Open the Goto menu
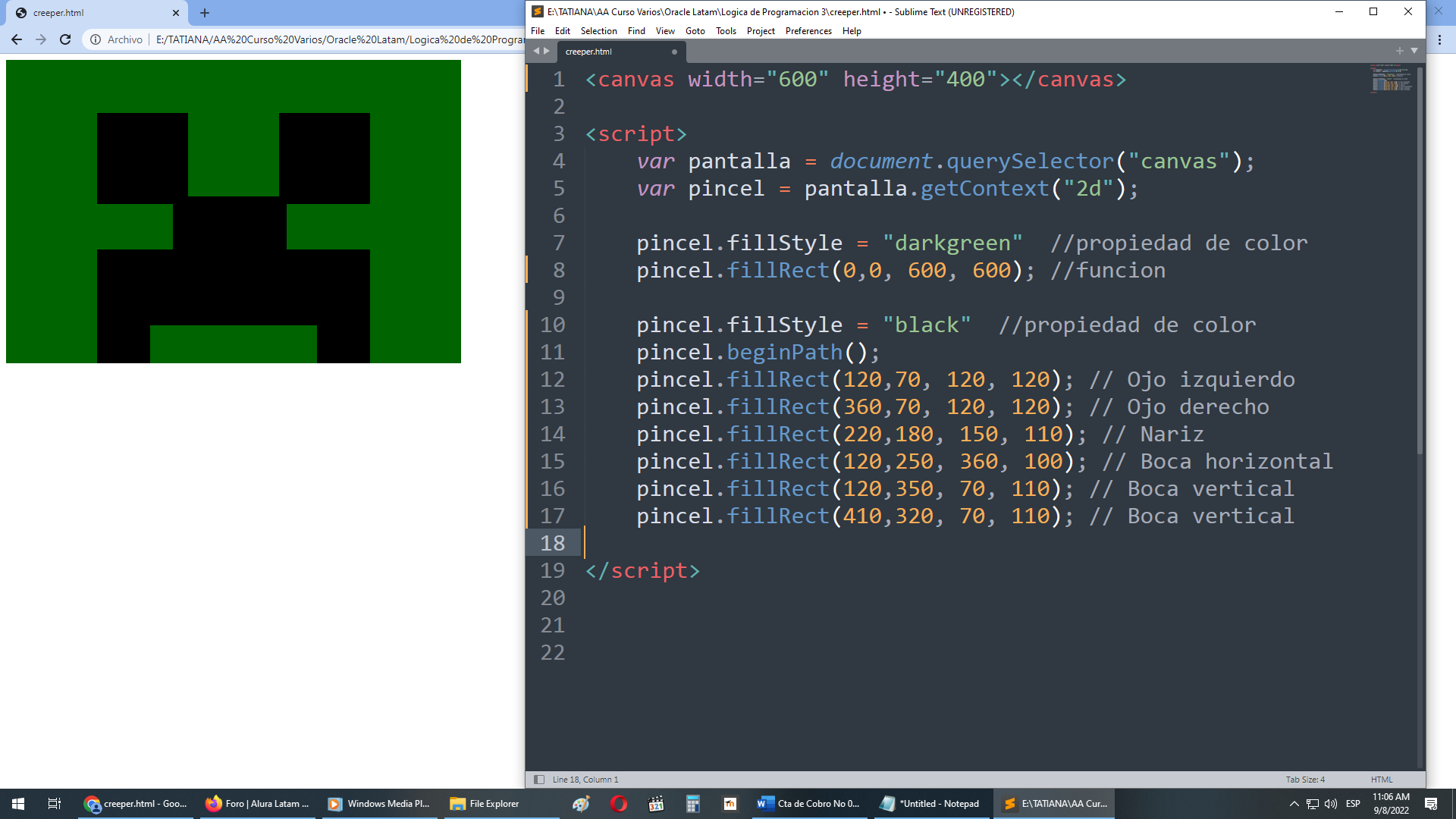The height and width of the screenshot is (819, 1456). coord(695,31)
